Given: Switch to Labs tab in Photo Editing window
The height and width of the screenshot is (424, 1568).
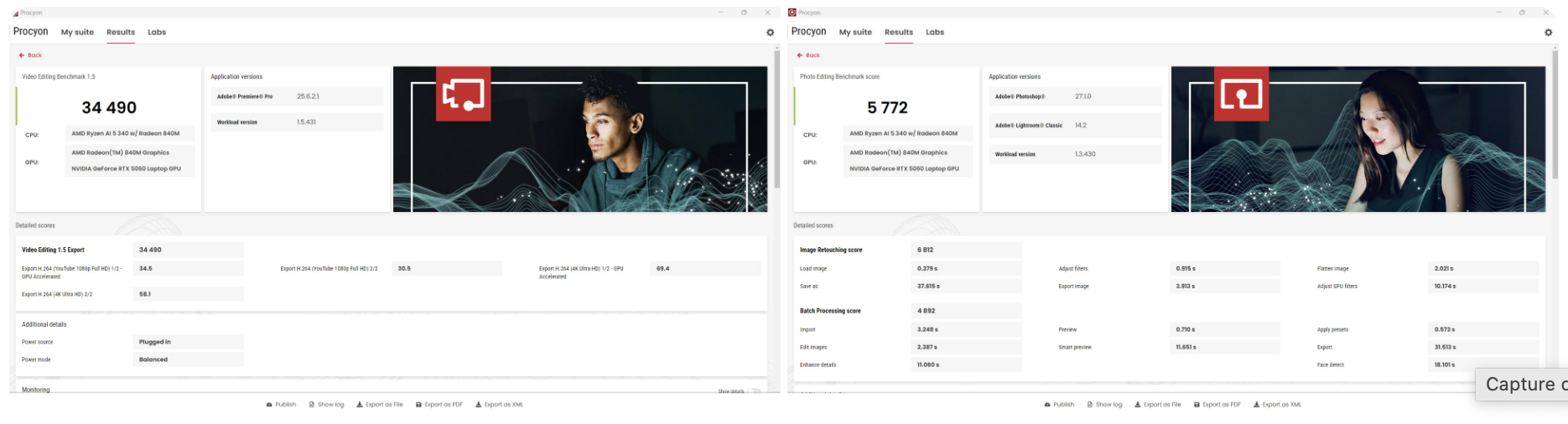Looking at the screenshot, I should 934,33.
